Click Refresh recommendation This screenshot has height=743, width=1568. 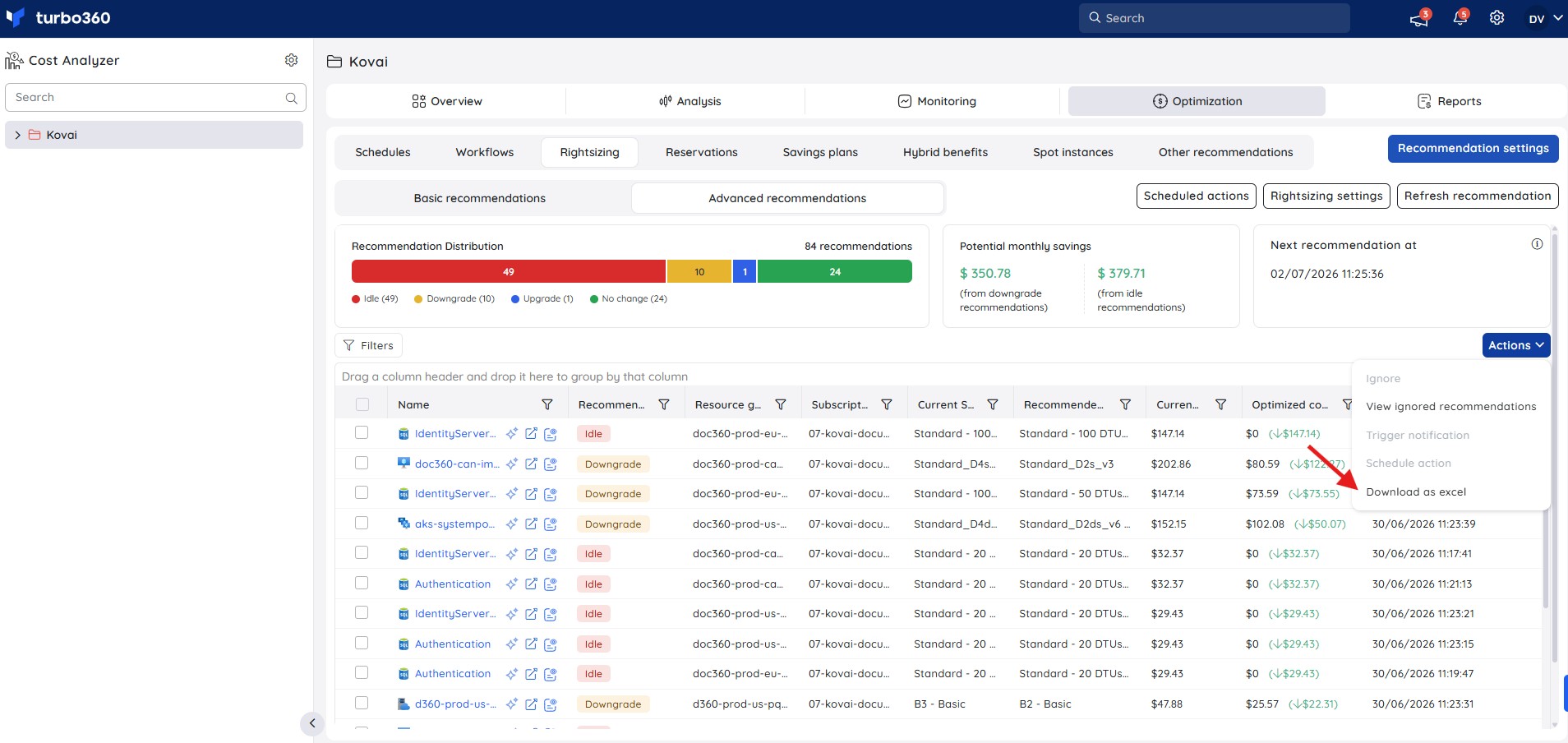pyautogui.click(x=1478, y=196)
